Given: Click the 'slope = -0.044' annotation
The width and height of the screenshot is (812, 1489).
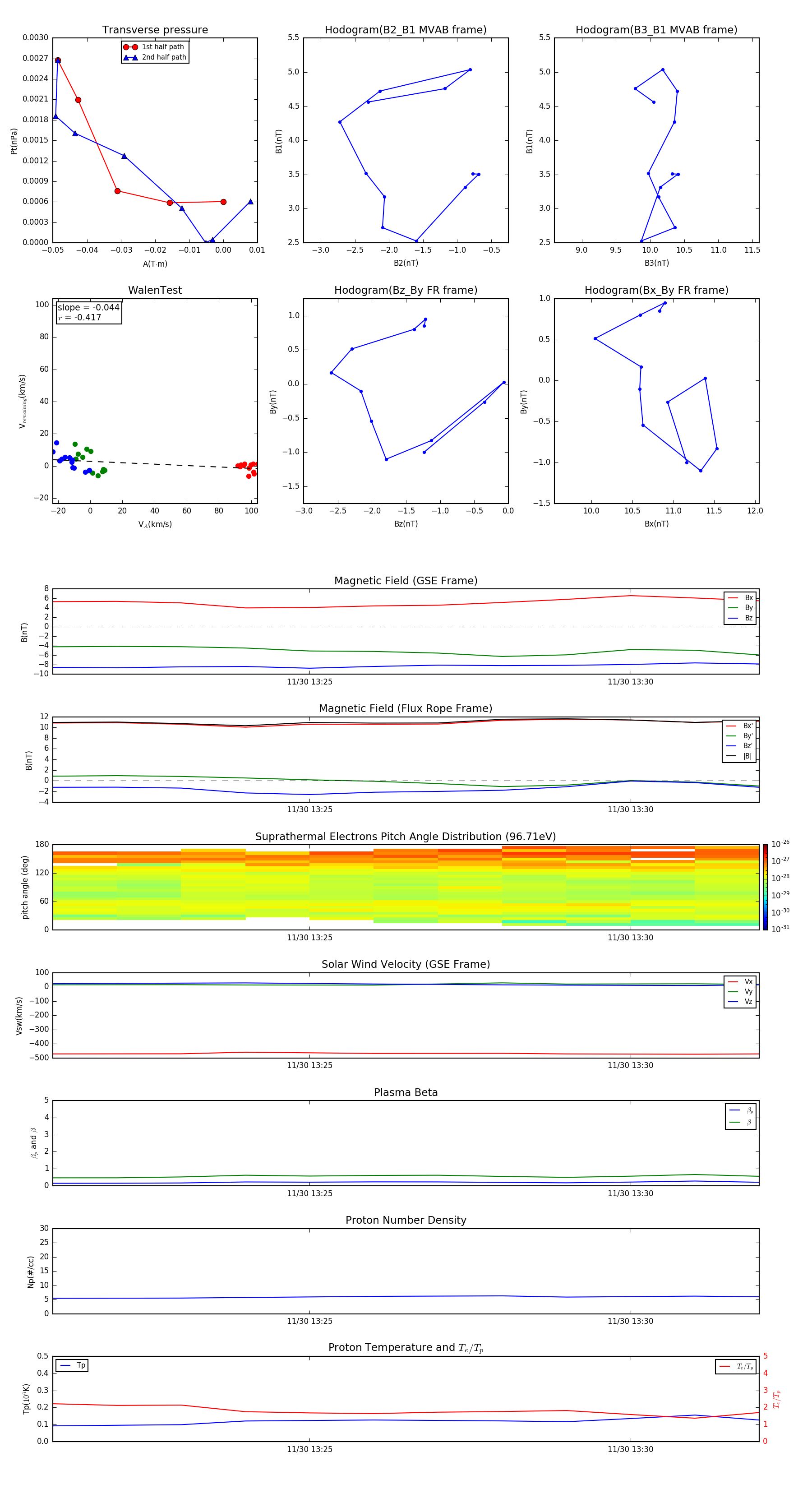Looking at the screenshot, I should (88, 308).
